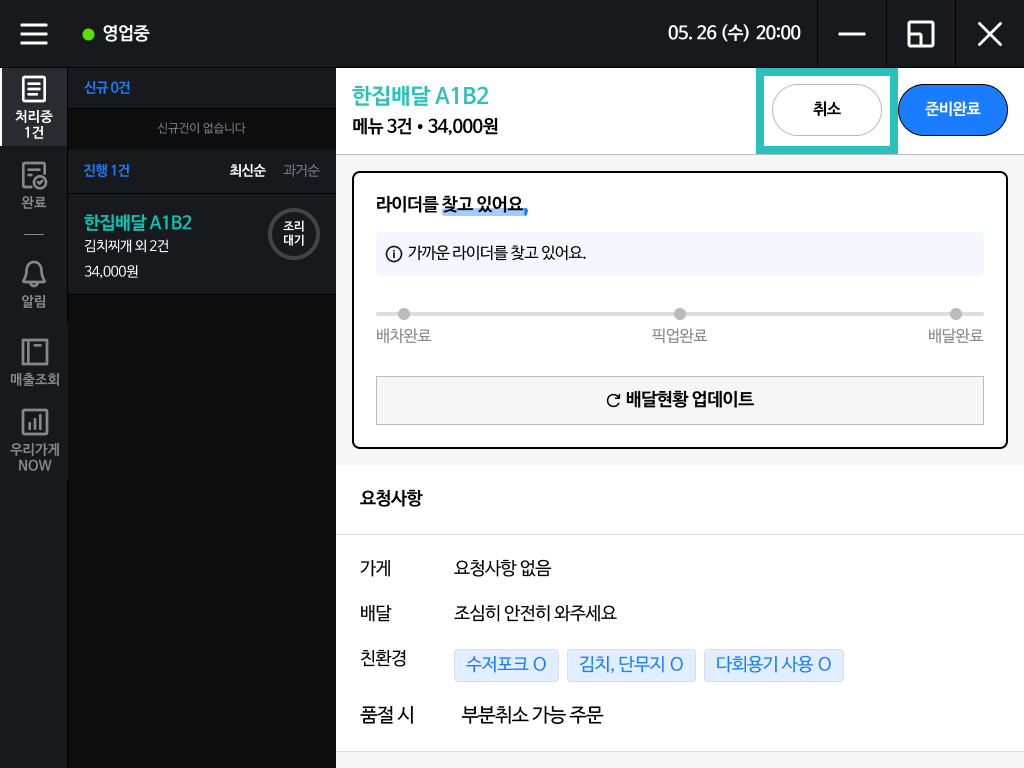Click the 한집배달 A1B2 detail title
1024x768 pixels.
[x=420, y=96]
